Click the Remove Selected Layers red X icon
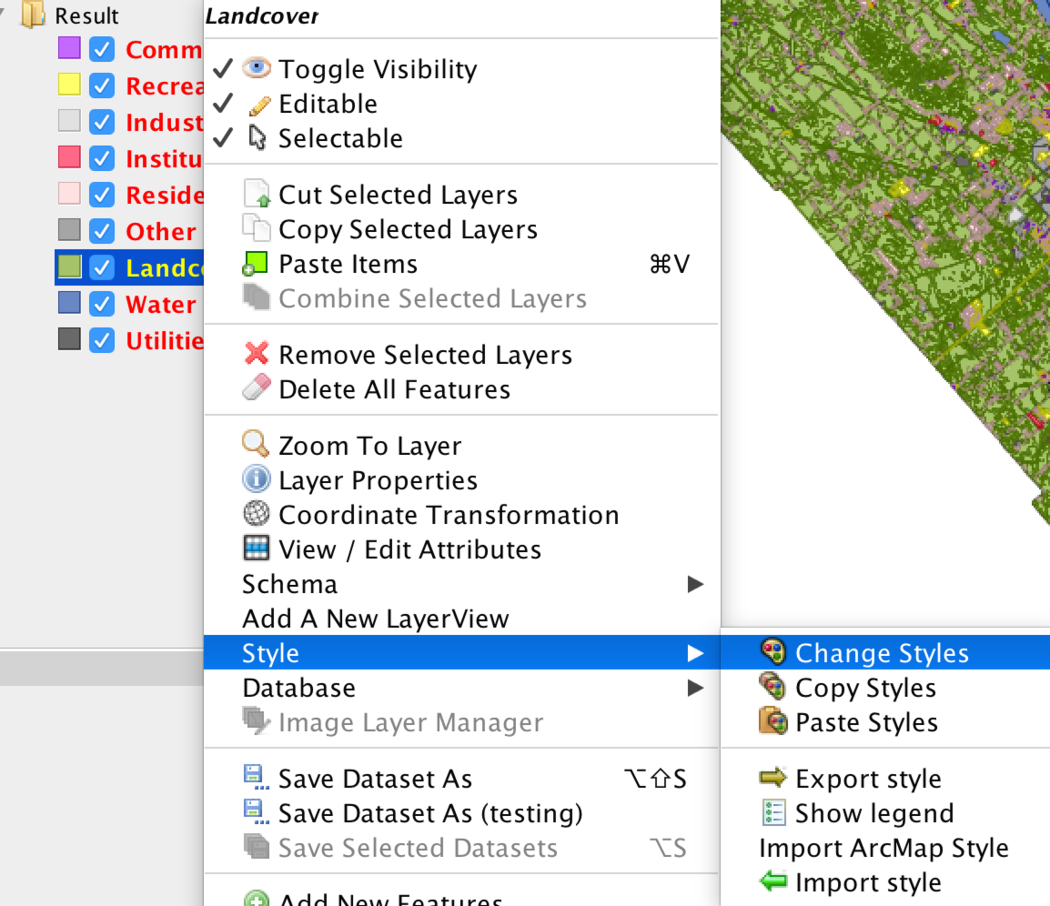The width and height of the screenshot is (1050, 906). [256, 354]
